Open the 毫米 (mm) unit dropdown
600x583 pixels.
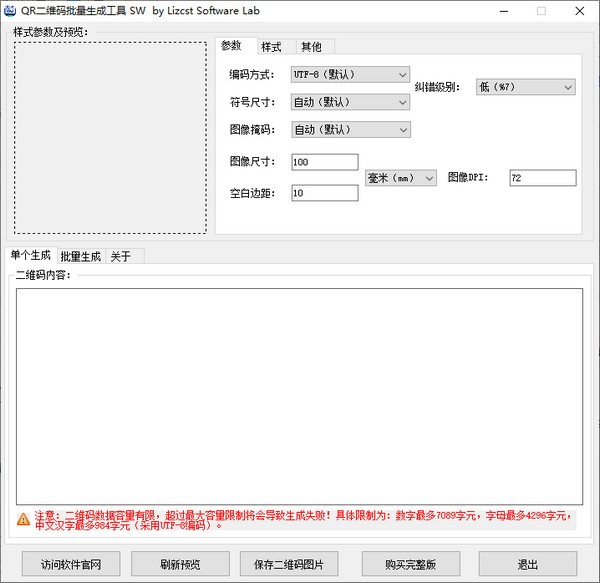[x=401, y=178]
